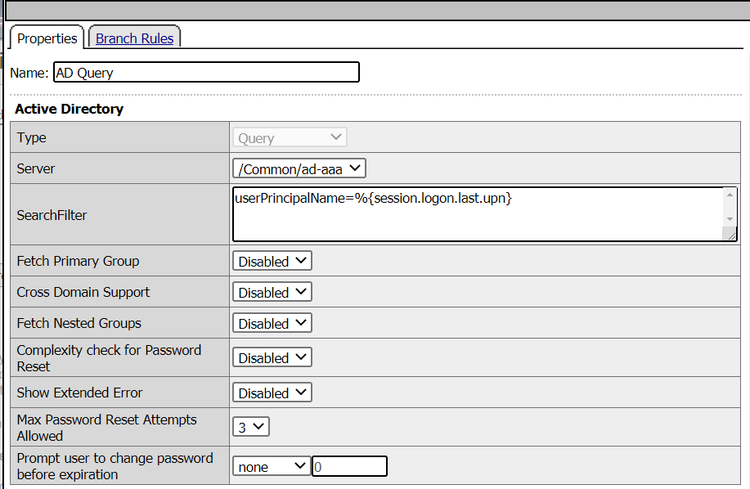Expand the Show Extended Error dropdown

tap(272, 392)
